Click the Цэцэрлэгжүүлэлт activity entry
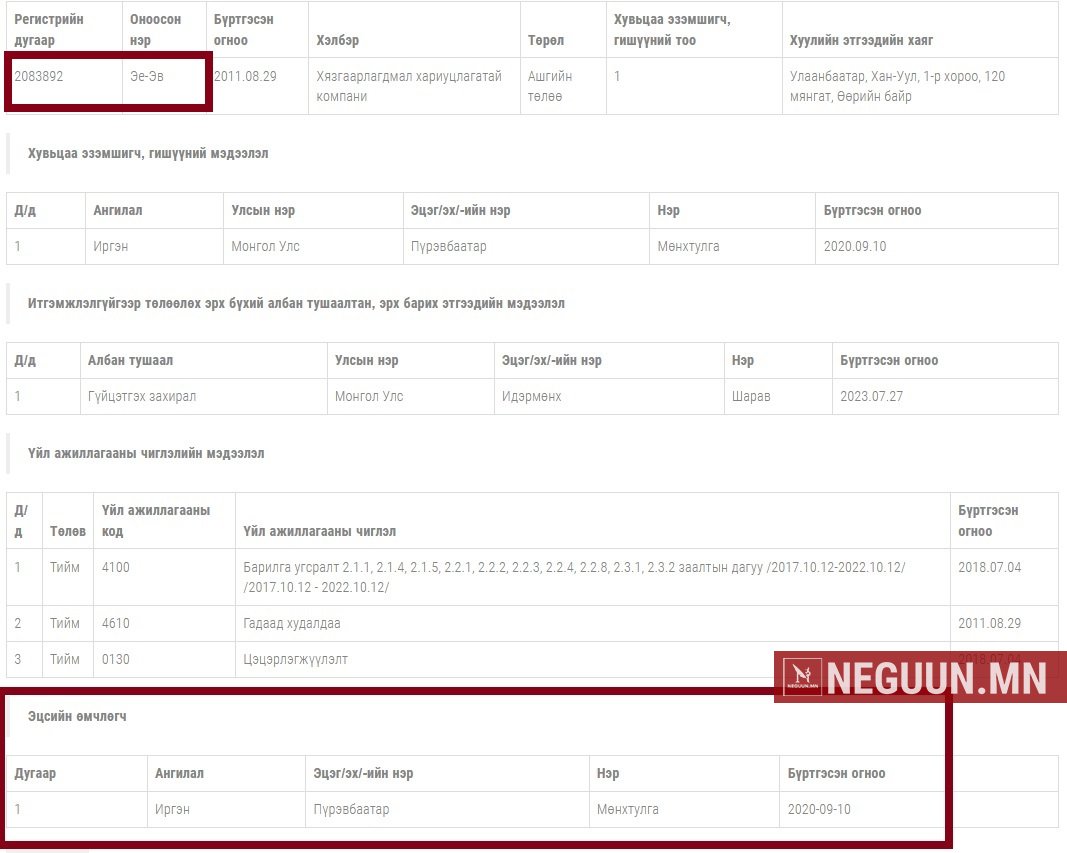Screen dimensions: 1067x853 [x=296, y=659]
